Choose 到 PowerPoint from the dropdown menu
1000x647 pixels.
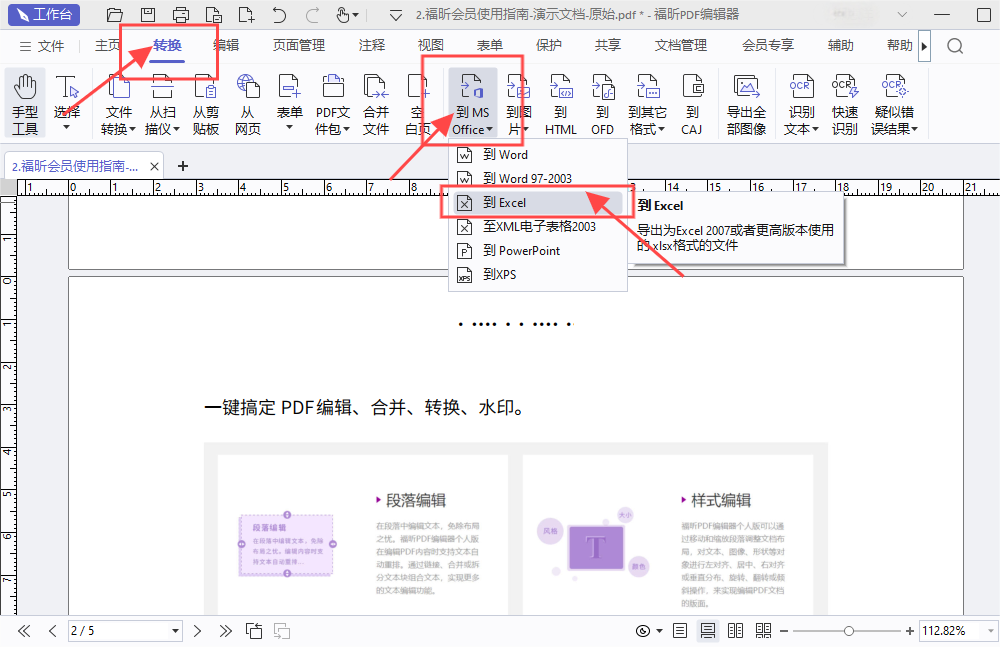521,251
